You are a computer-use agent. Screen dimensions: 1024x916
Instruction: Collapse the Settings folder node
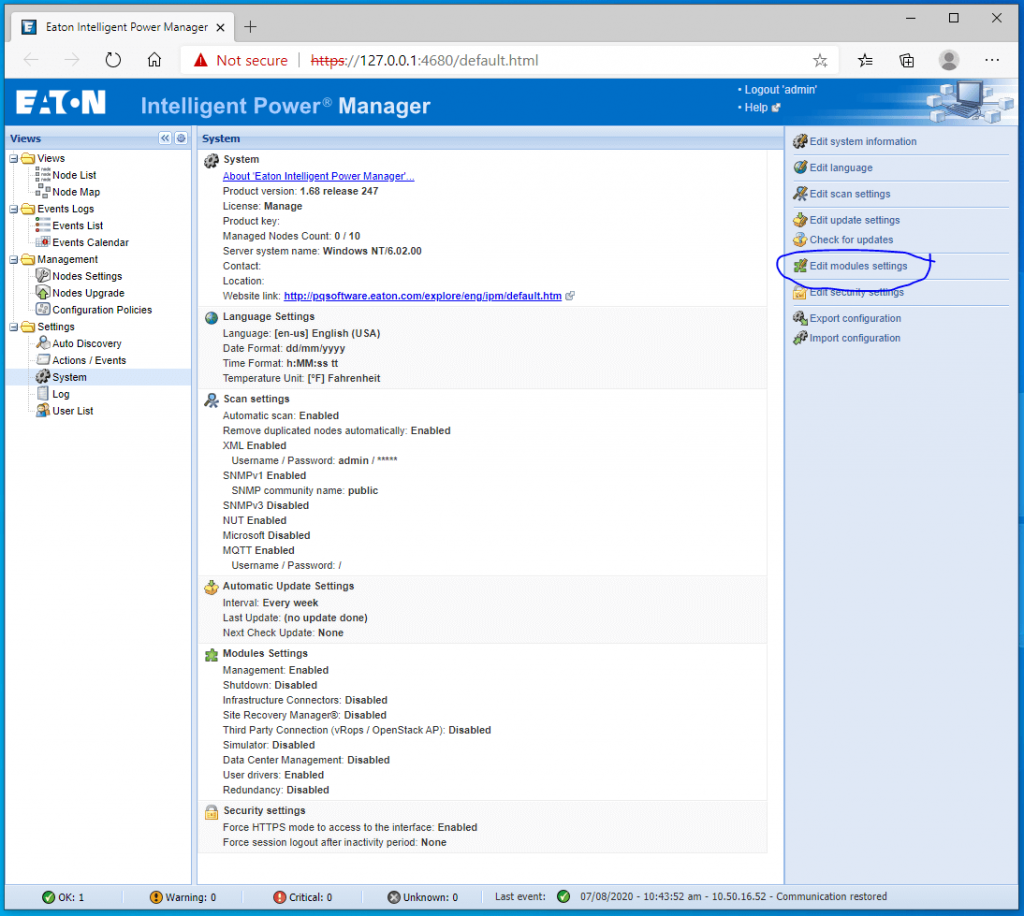click(14, 326)
